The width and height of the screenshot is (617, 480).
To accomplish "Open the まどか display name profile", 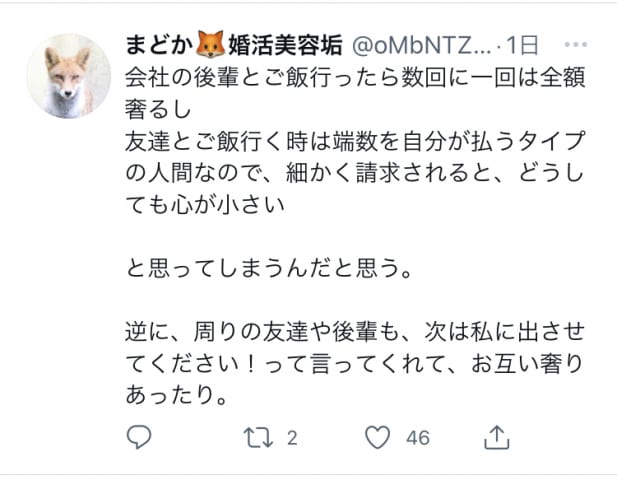I will 159,45.
